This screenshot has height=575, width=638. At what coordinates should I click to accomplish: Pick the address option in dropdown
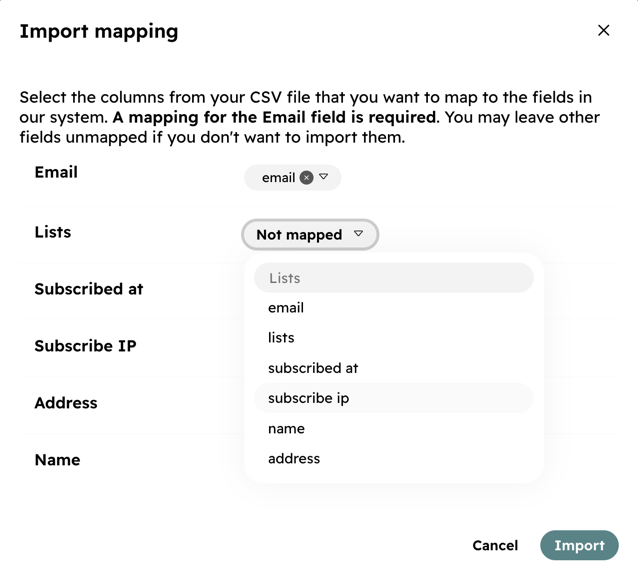coord(294,458)
